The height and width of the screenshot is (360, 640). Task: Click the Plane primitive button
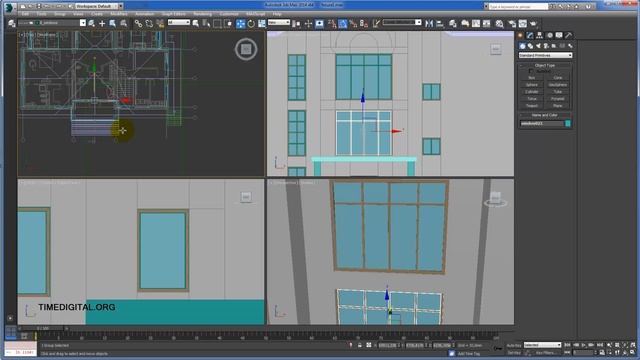pyautogui.click(x=558, y=105)
